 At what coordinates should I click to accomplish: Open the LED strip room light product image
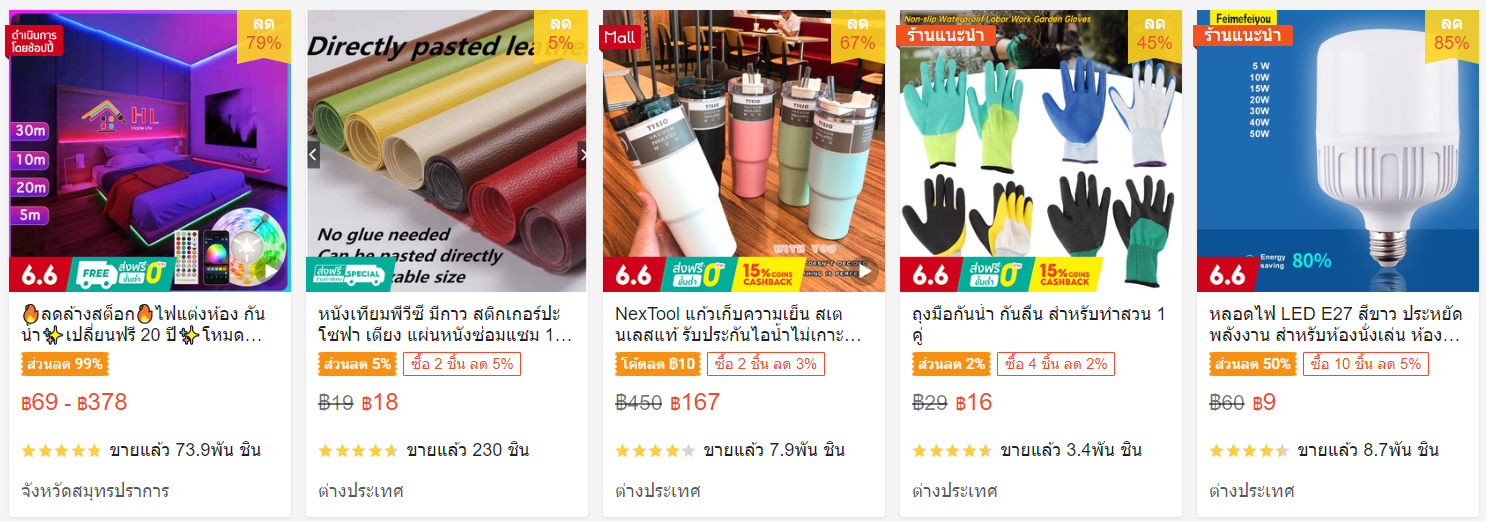(150, 151)
